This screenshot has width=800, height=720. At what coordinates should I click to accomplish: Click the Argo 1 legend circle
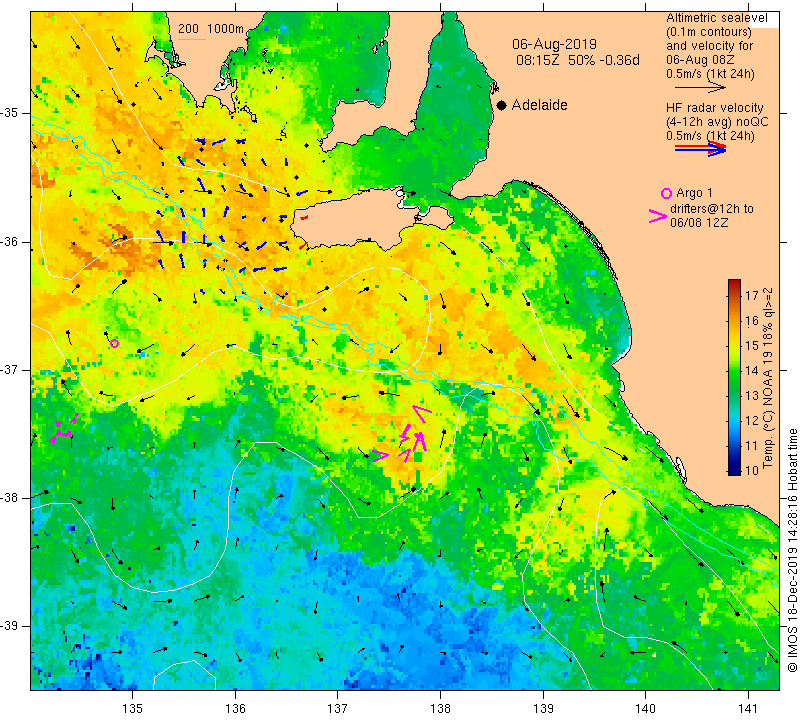pos(666,193)
